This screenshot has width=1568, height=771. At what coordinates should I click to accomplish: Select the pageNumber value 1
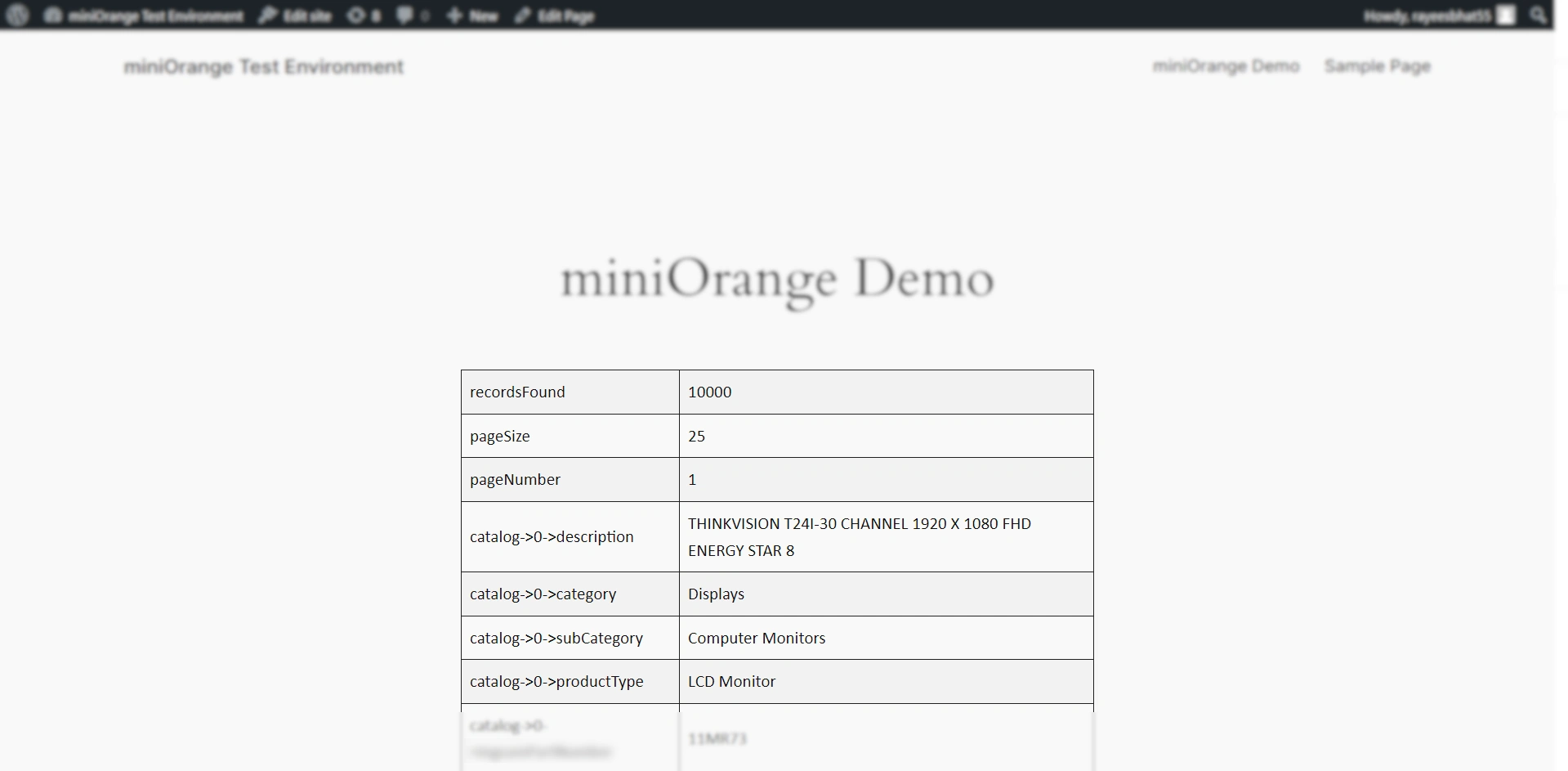692,480
